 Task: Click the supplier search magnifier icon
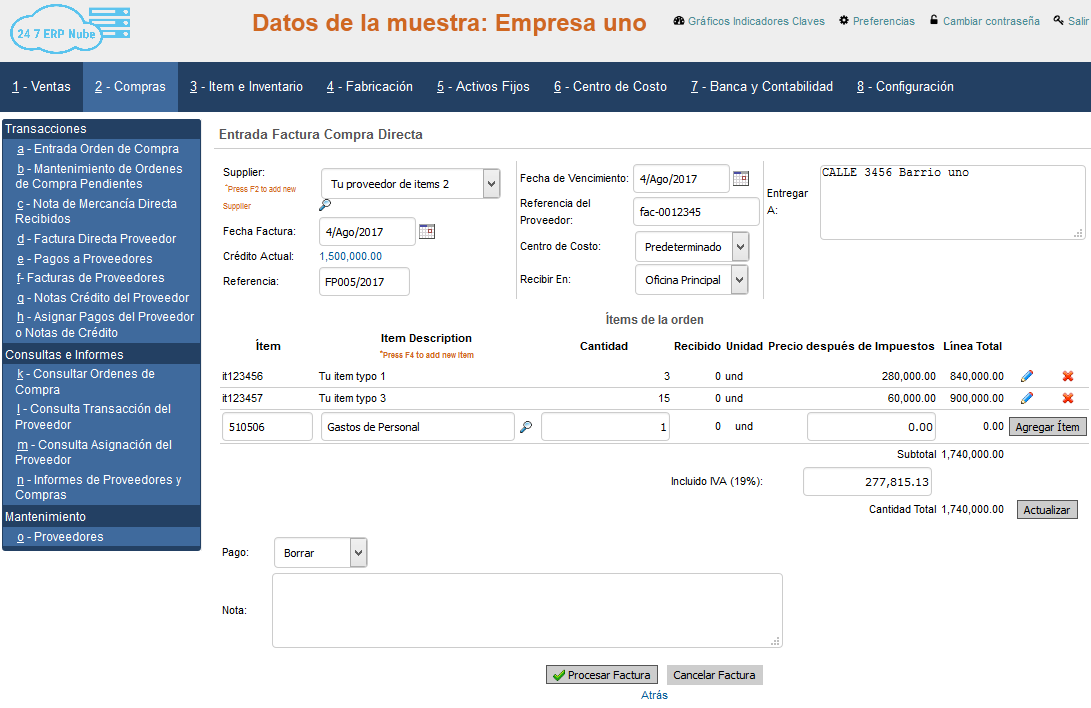pyautogui.click(x=324, y=206)
